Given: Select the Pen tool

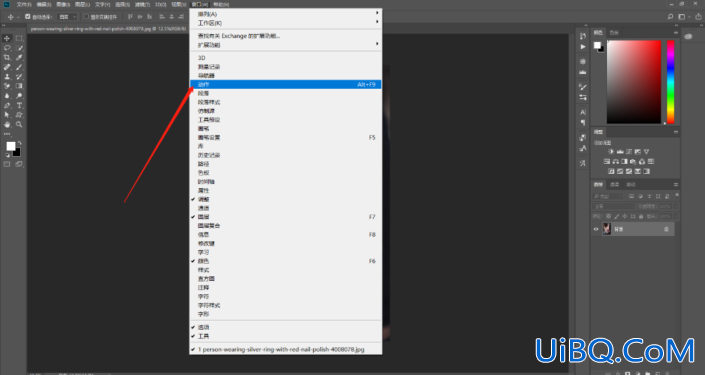Looking at the screenshot, I should coord(7,106).
